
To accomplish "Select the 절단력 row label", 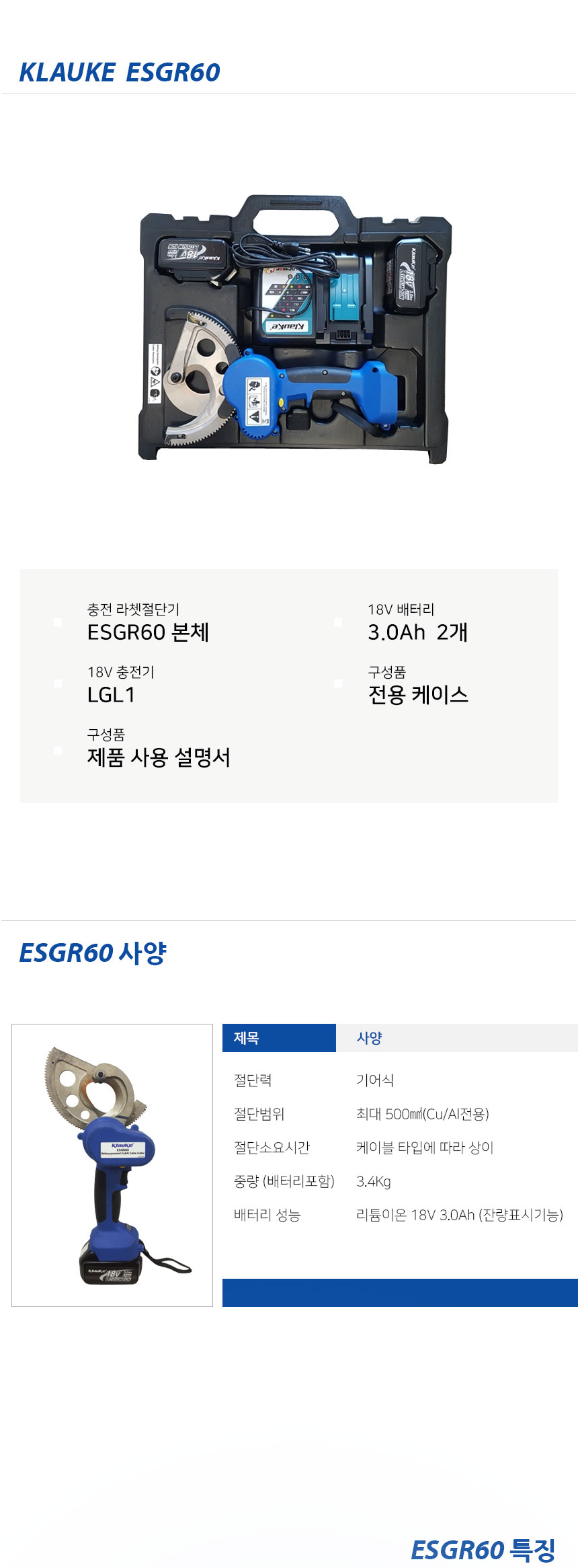I will [x=253, y=1080].
